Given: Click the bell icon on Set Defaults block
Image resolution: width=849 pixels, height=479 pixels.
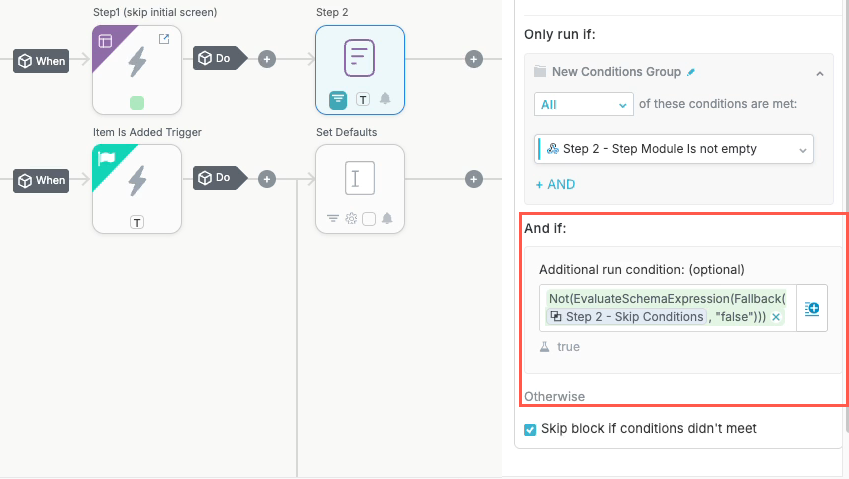Looking at the screenshot, I should coord(386,219).
